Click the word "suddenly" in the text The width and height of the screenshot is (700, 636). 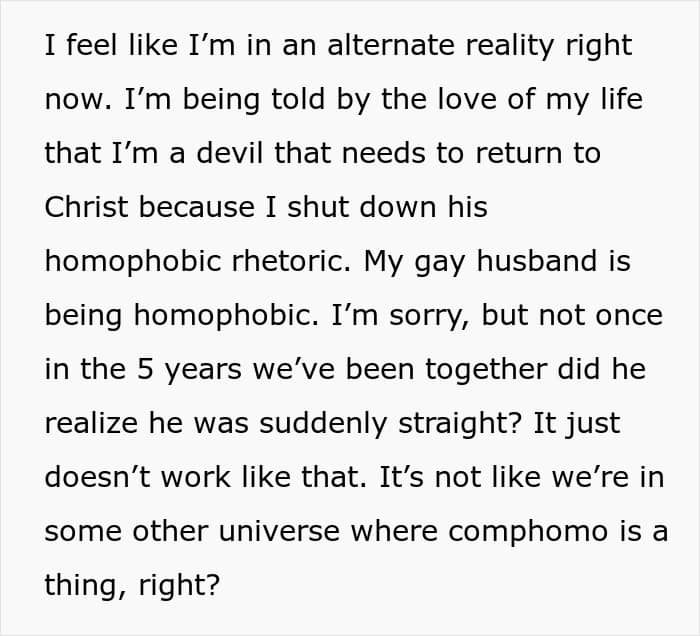(x=323, y=425)
